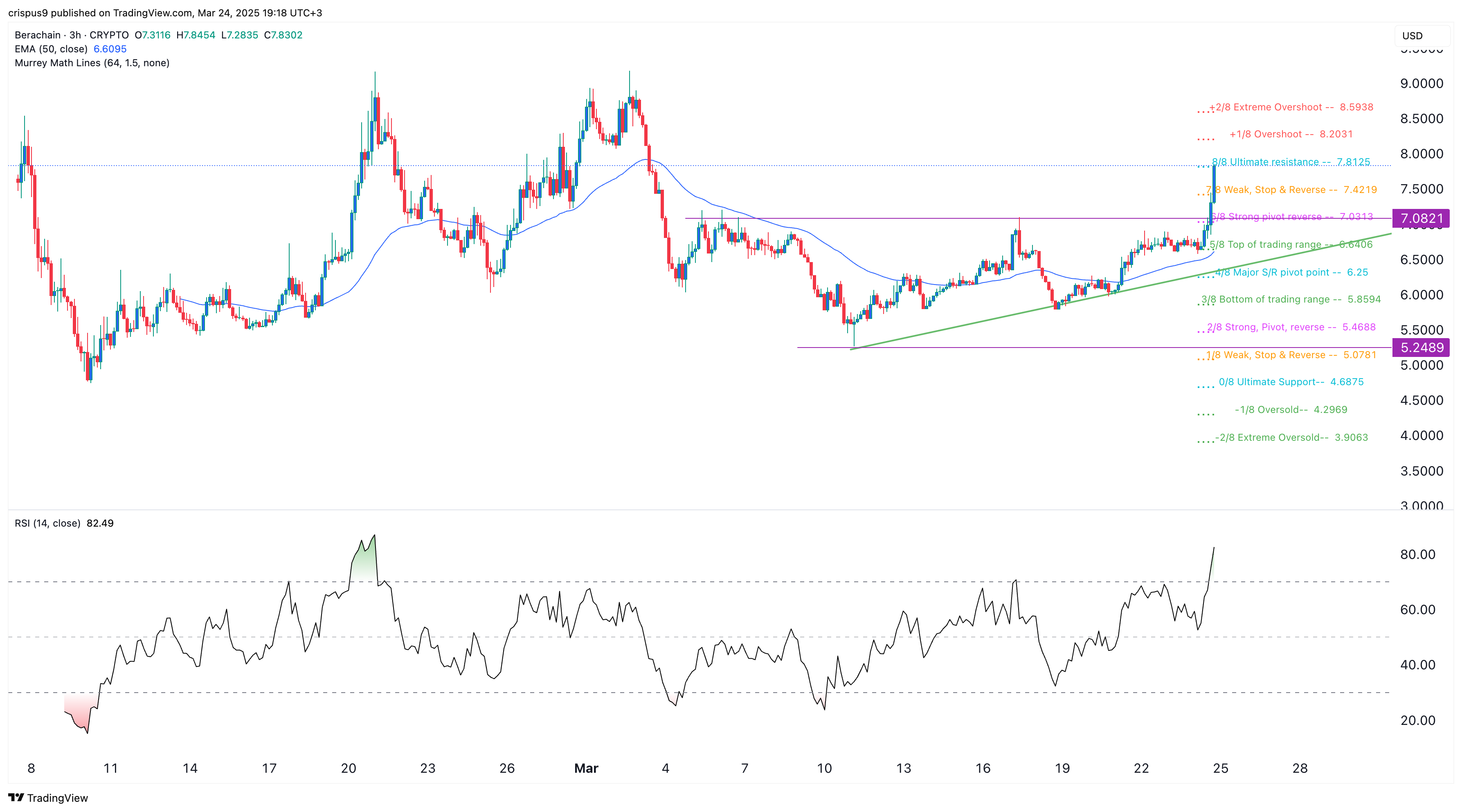Click the 10 date on time axis

[x=824, y=768]
